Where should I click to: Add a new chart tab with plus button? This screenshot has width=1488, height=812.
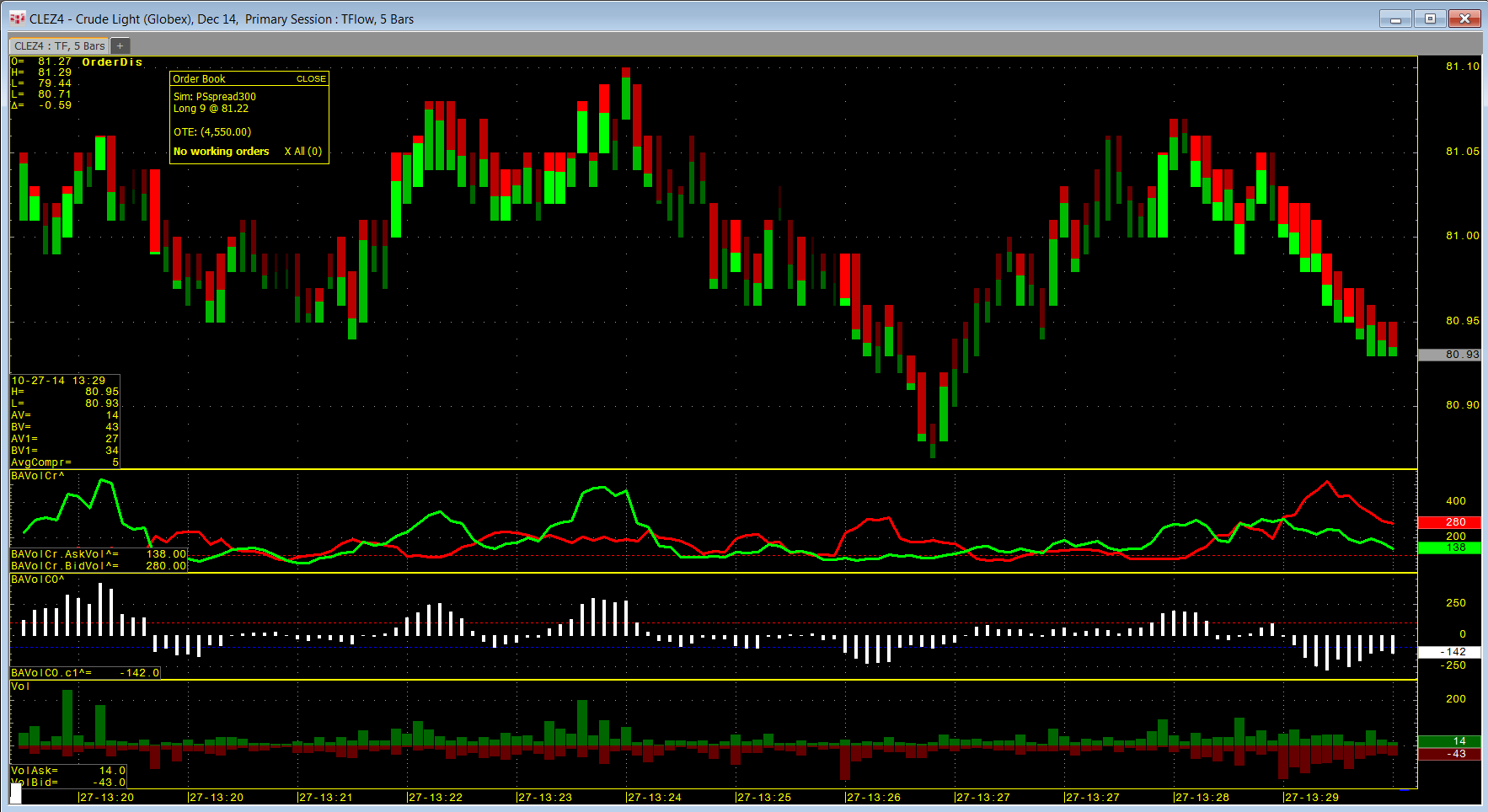pyautogui.click(x=120, y=45)
